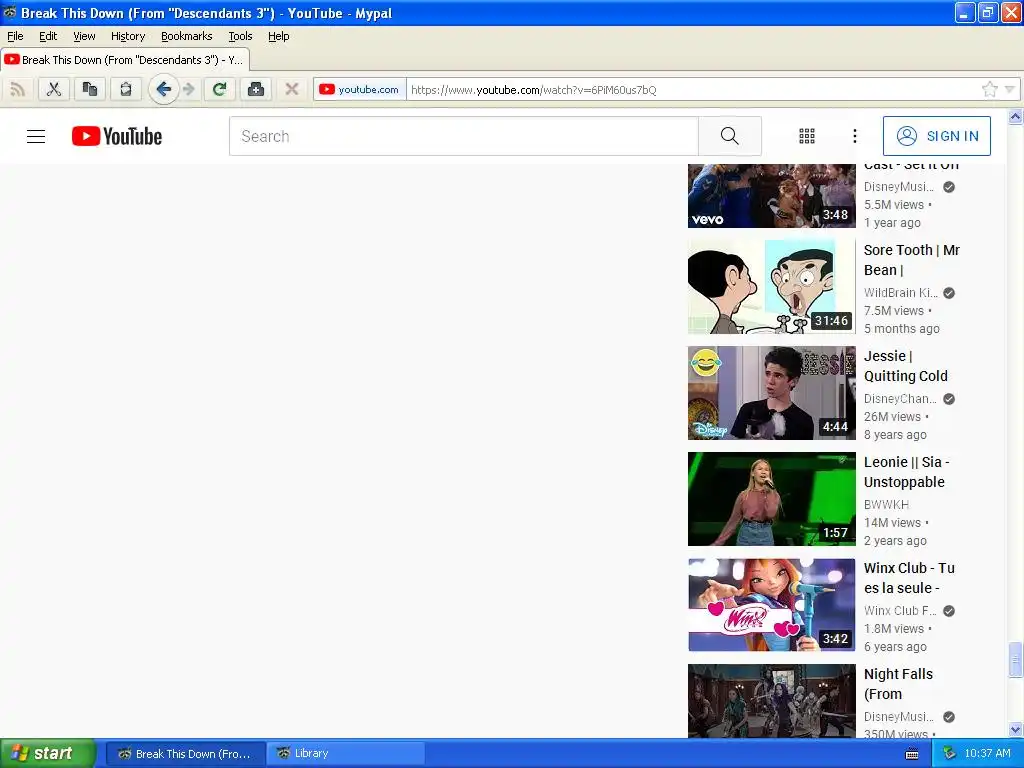
Task: Click the WildBrain Ki... channel name
Action: pyautogui.click(x=900, y=293)
